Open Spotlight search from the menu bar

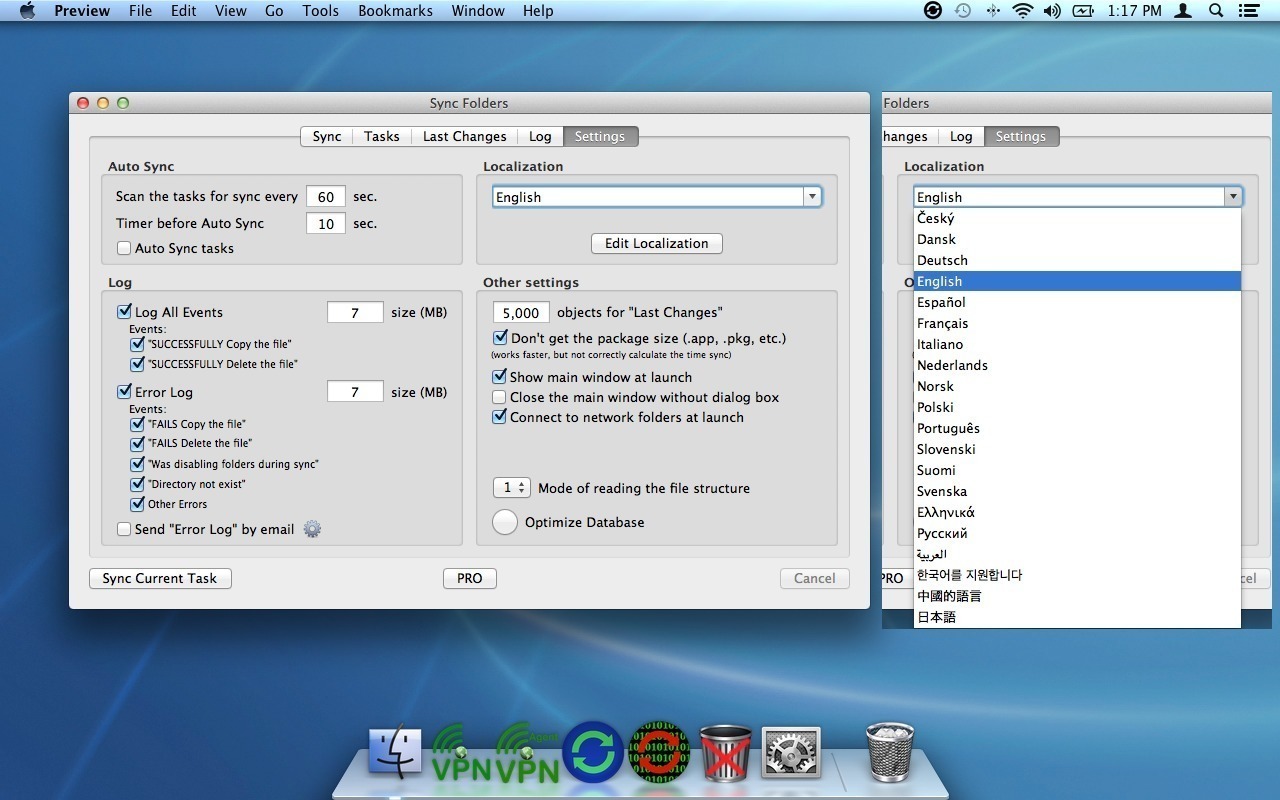1214,11
